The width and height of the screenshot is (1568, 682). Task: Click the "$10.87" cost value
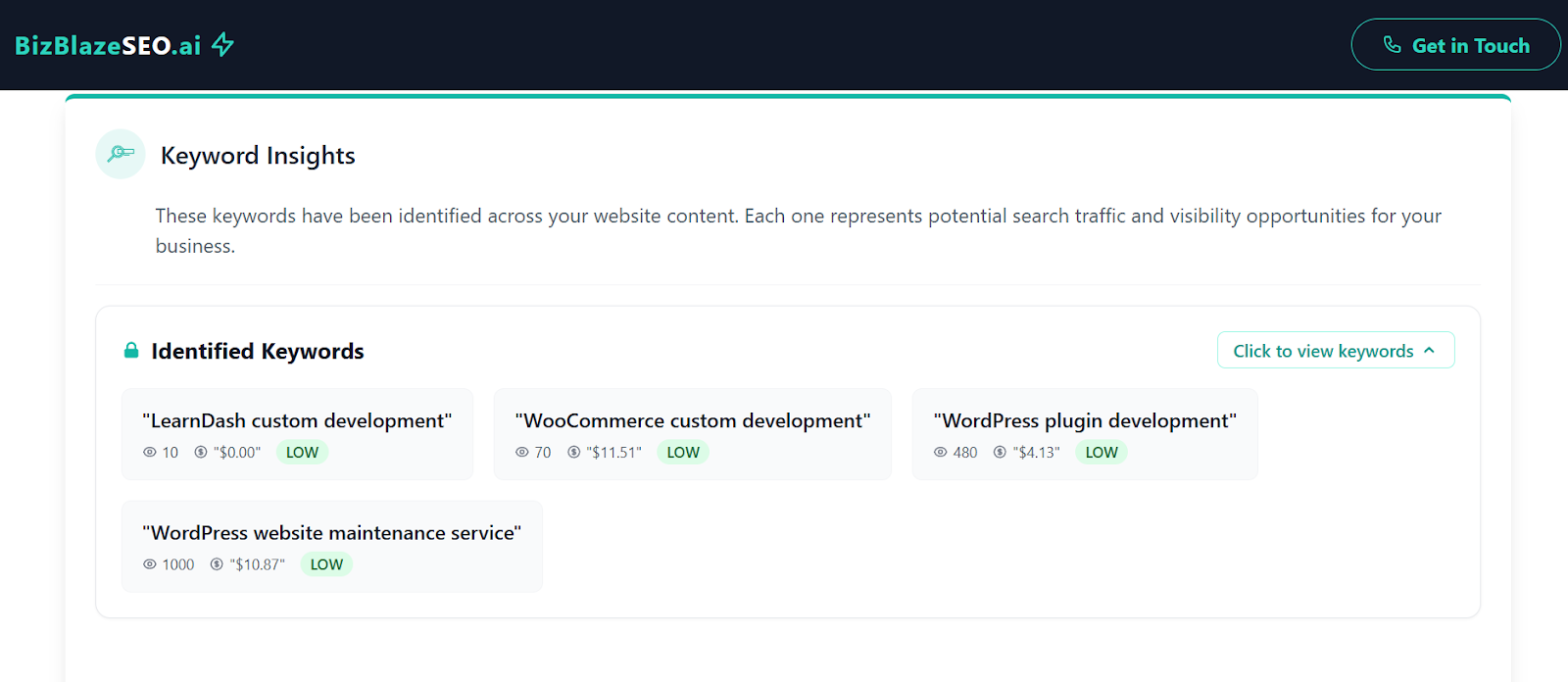pos(258,564)
